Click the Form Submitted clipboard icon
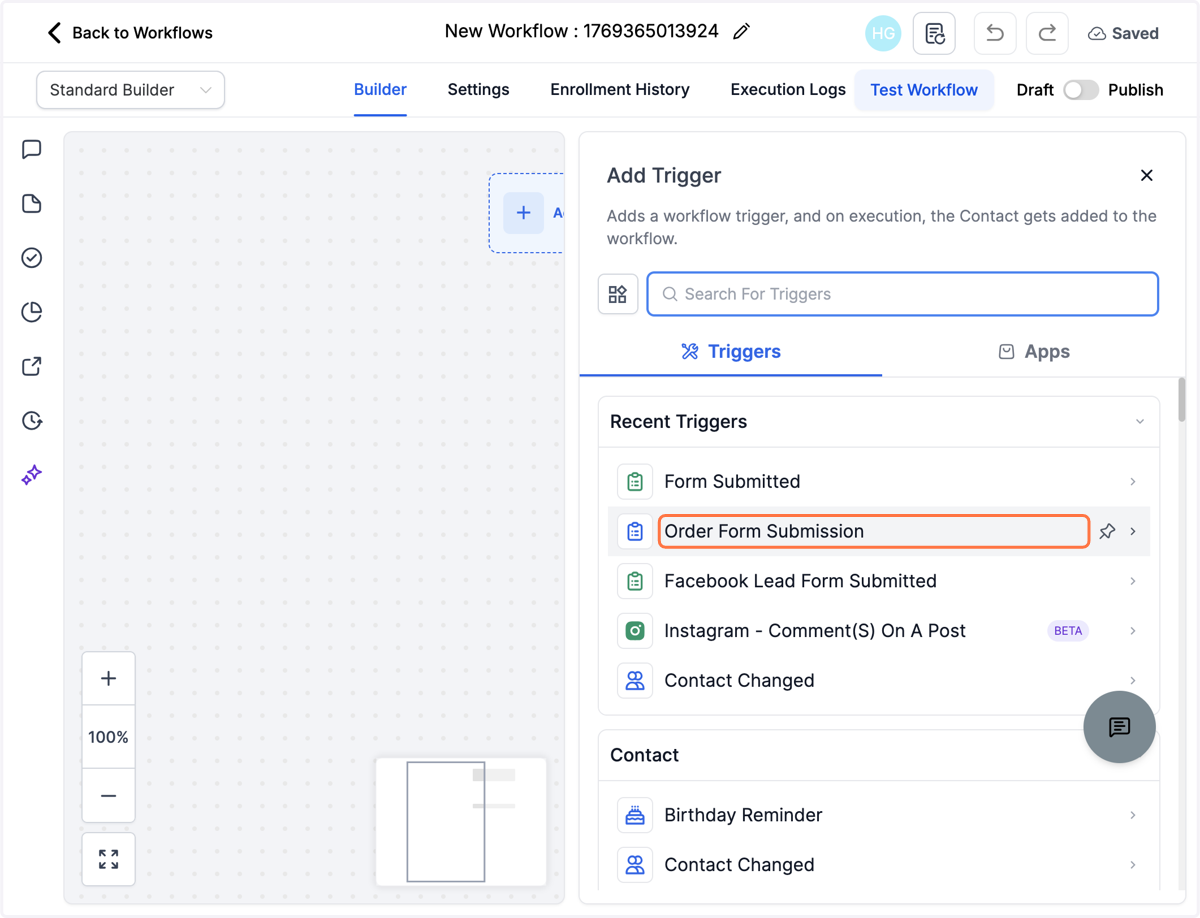Image resolution: width=1200 pixels, height=918 pixels. (635, 481)
